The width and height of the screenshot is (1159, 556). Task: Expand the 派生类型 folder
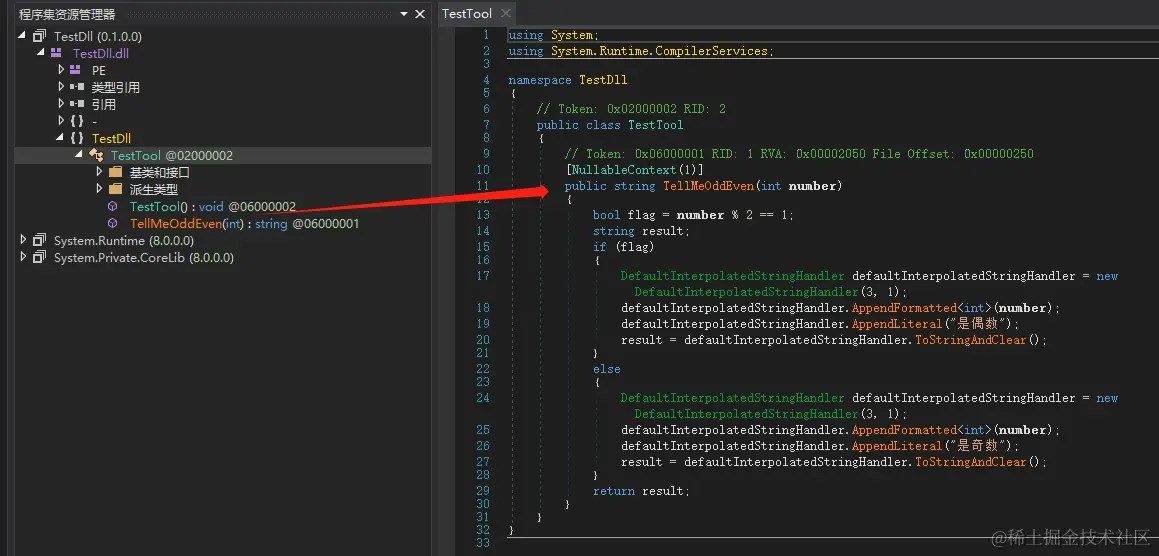click(x=99, y=189)
